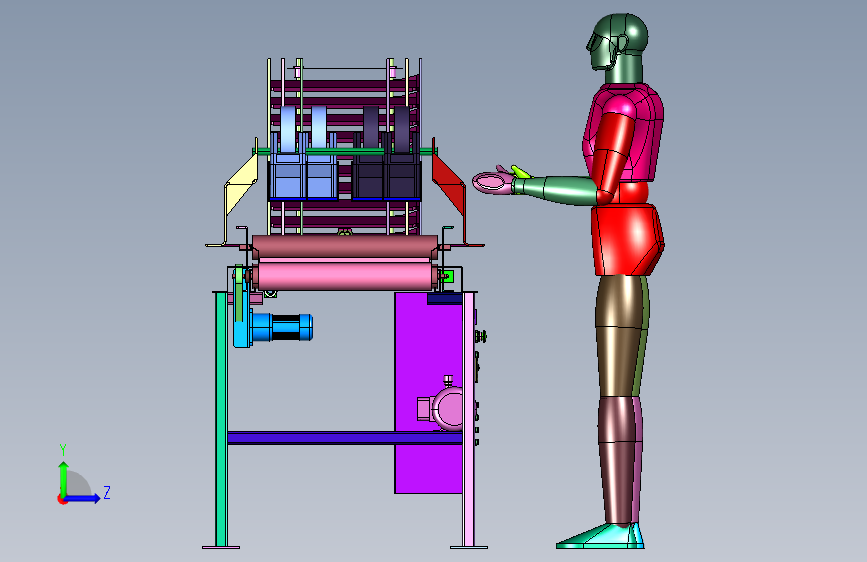Pick the mannequin's pink open hand
867x562 pixels.
click(494, 181)
